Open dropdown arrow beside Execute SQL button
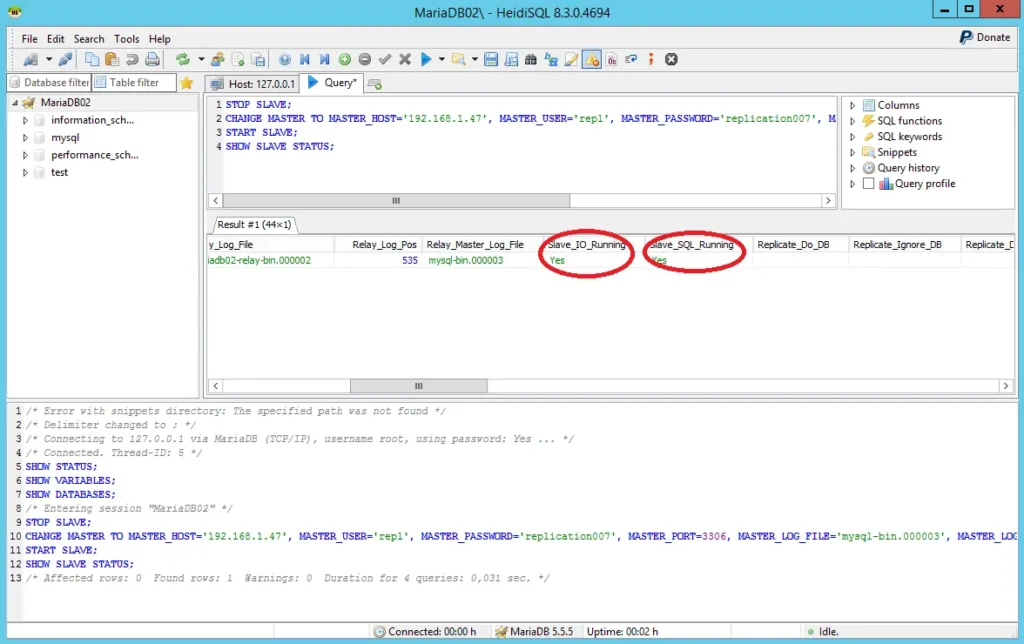 (x=441, y=60)
